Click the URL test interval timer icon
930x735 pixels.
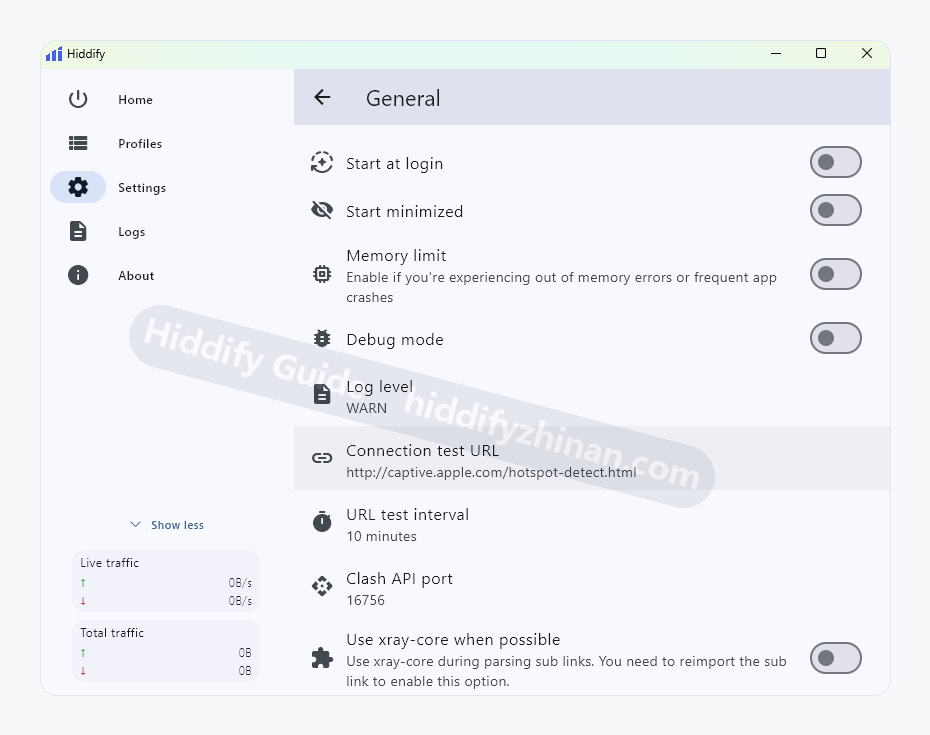click(322, 521)
